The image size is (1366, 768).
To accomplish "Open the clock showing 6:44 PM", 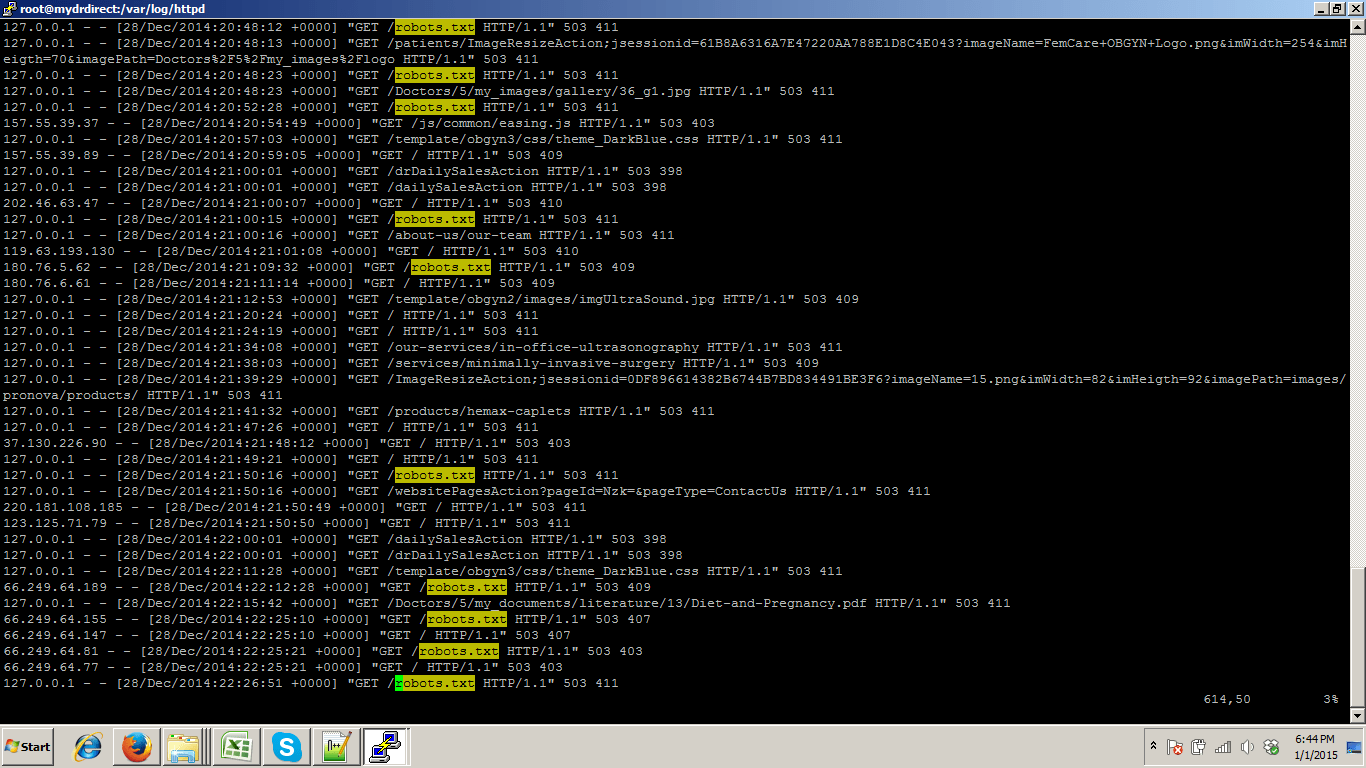I will (1314, 746).
